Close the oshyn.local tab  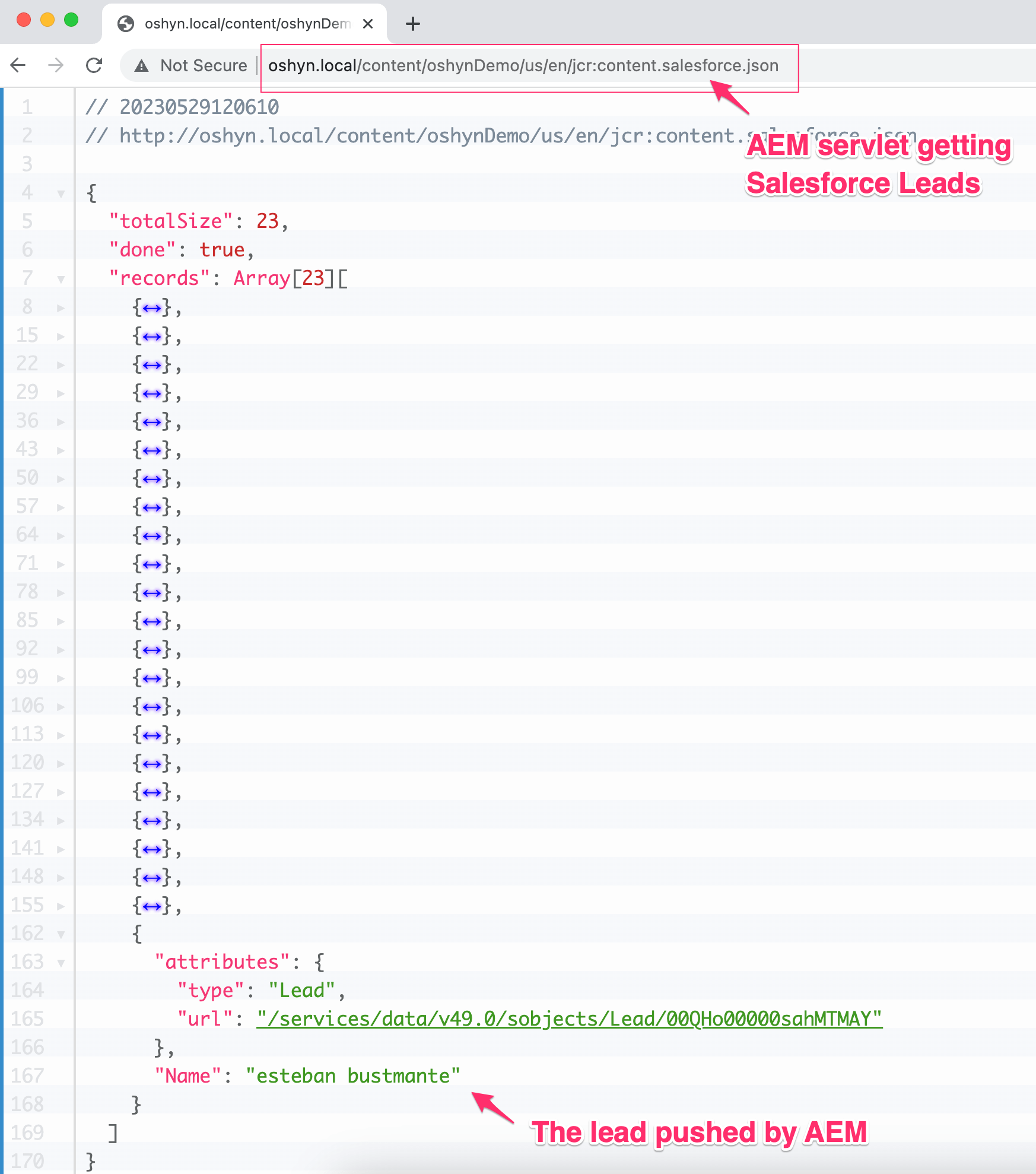tap(368, 24)
